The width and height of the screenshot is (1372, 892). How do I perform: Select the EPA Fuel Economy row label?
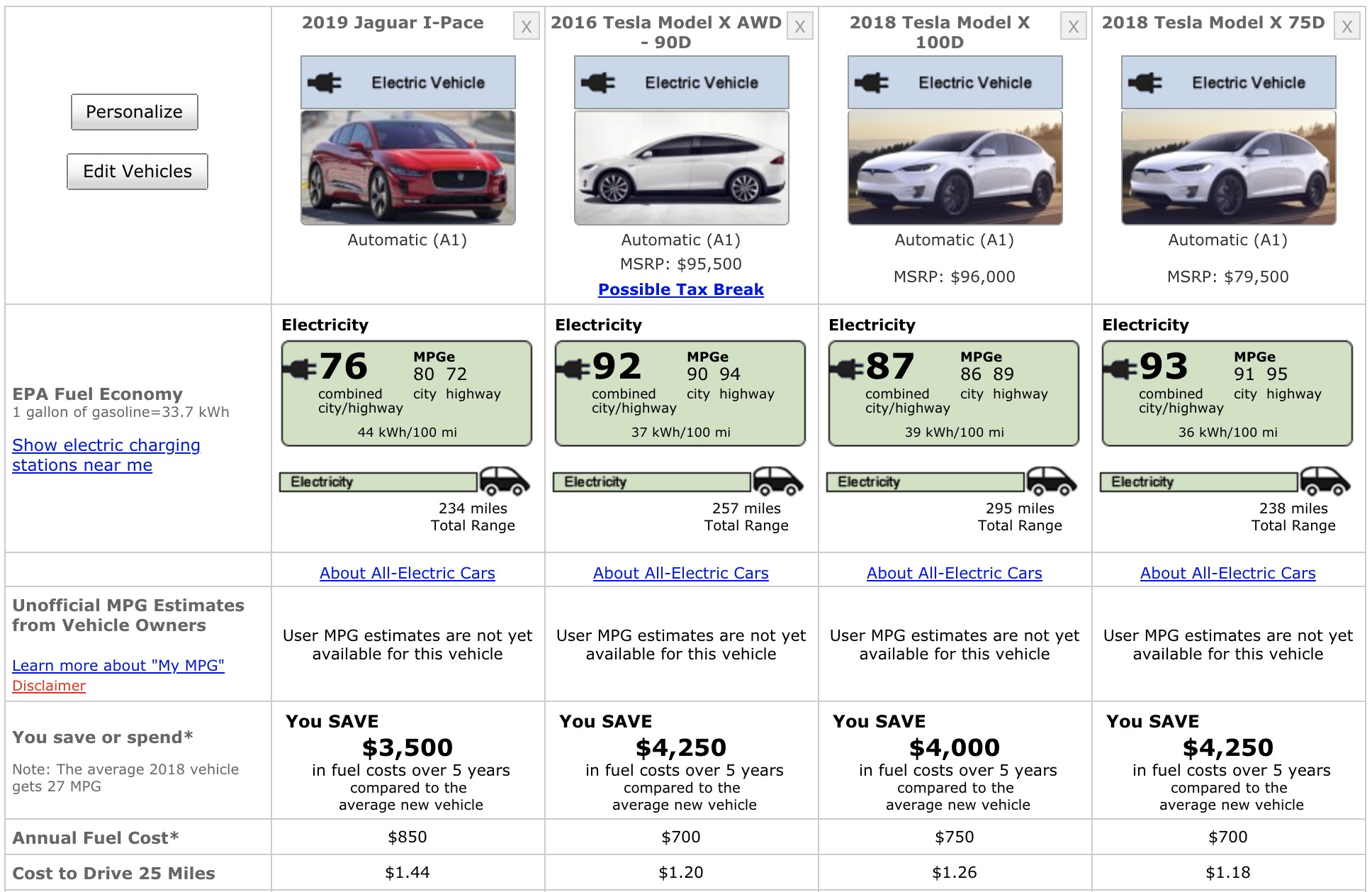pos(98,394)
